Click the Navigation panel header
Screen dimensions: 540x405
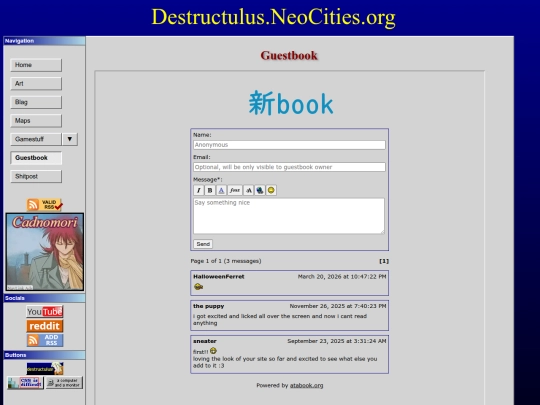pyautogui.click(x=44, y=41)
